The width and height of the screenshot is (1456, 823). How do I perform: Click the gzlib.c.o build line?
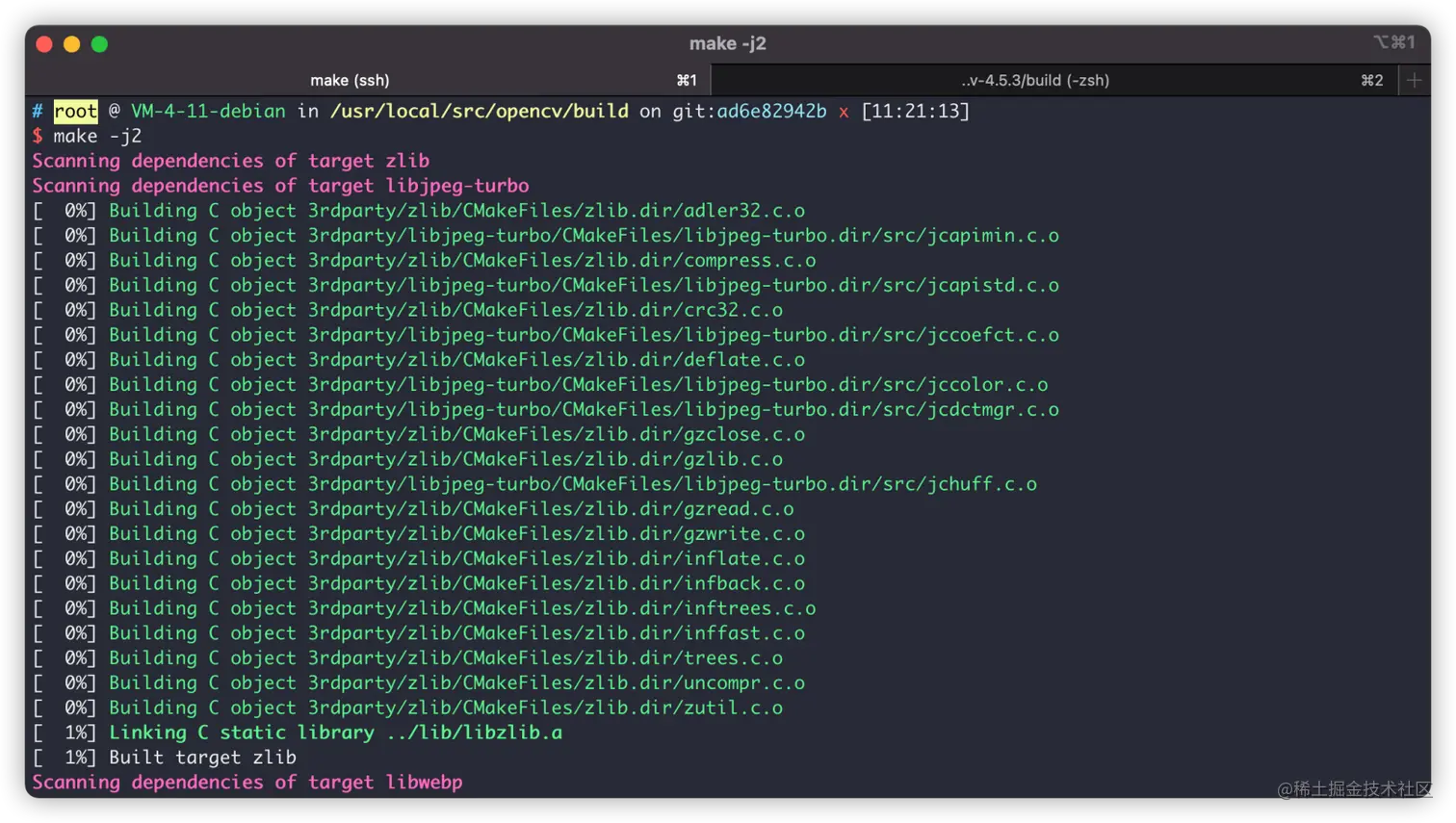(x=407, y=460)
